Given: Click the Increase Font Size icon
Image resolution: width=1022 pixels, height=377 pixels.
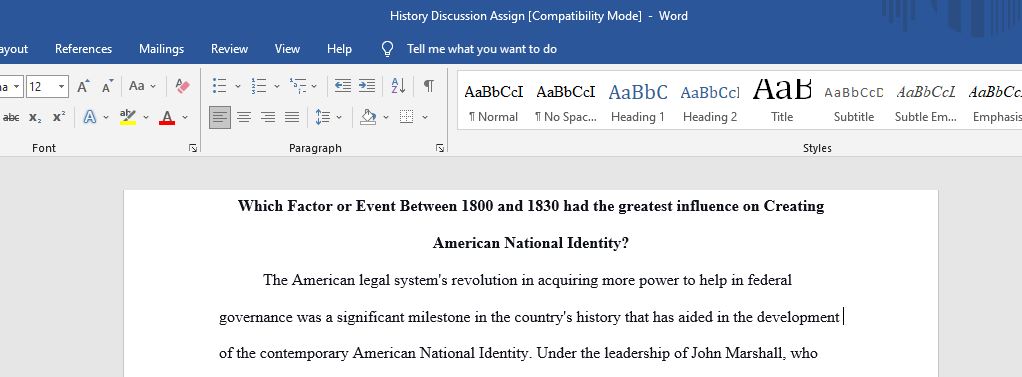Looking at the screenshot, I should click(83, 86).
